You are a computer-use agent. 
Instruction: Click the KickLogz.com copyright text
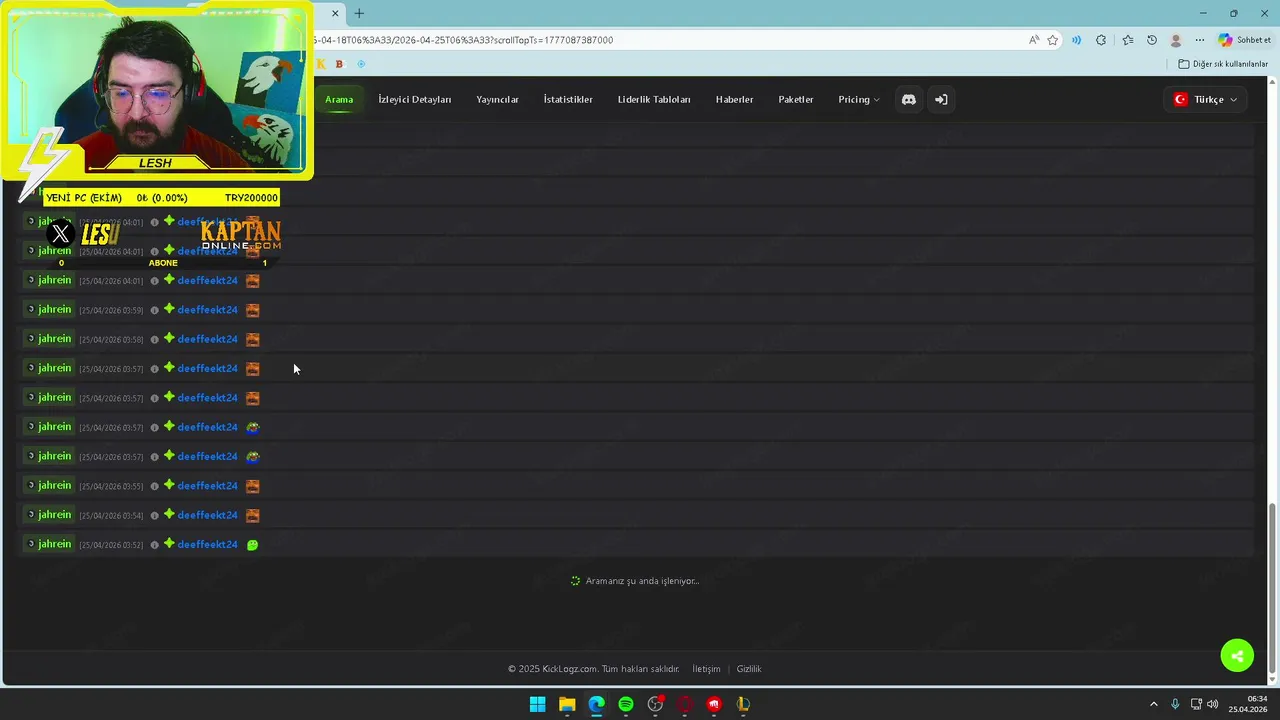pos(593,669)
